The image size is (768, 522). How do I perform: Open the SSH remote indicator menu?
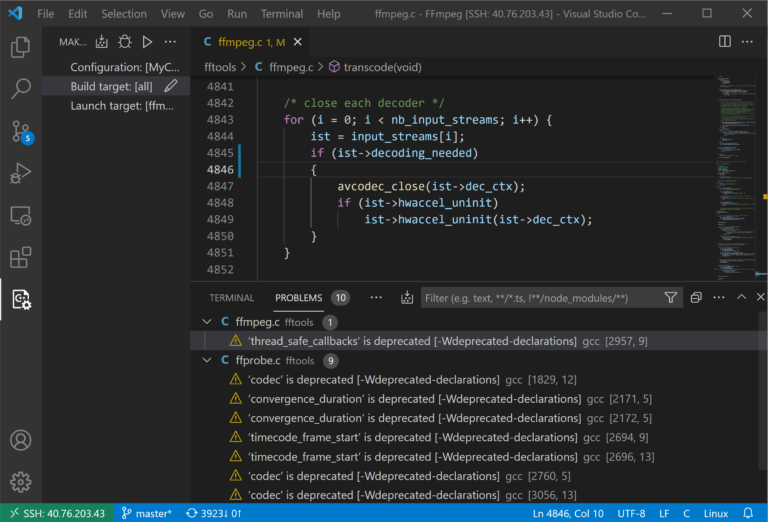click(57, 513)
